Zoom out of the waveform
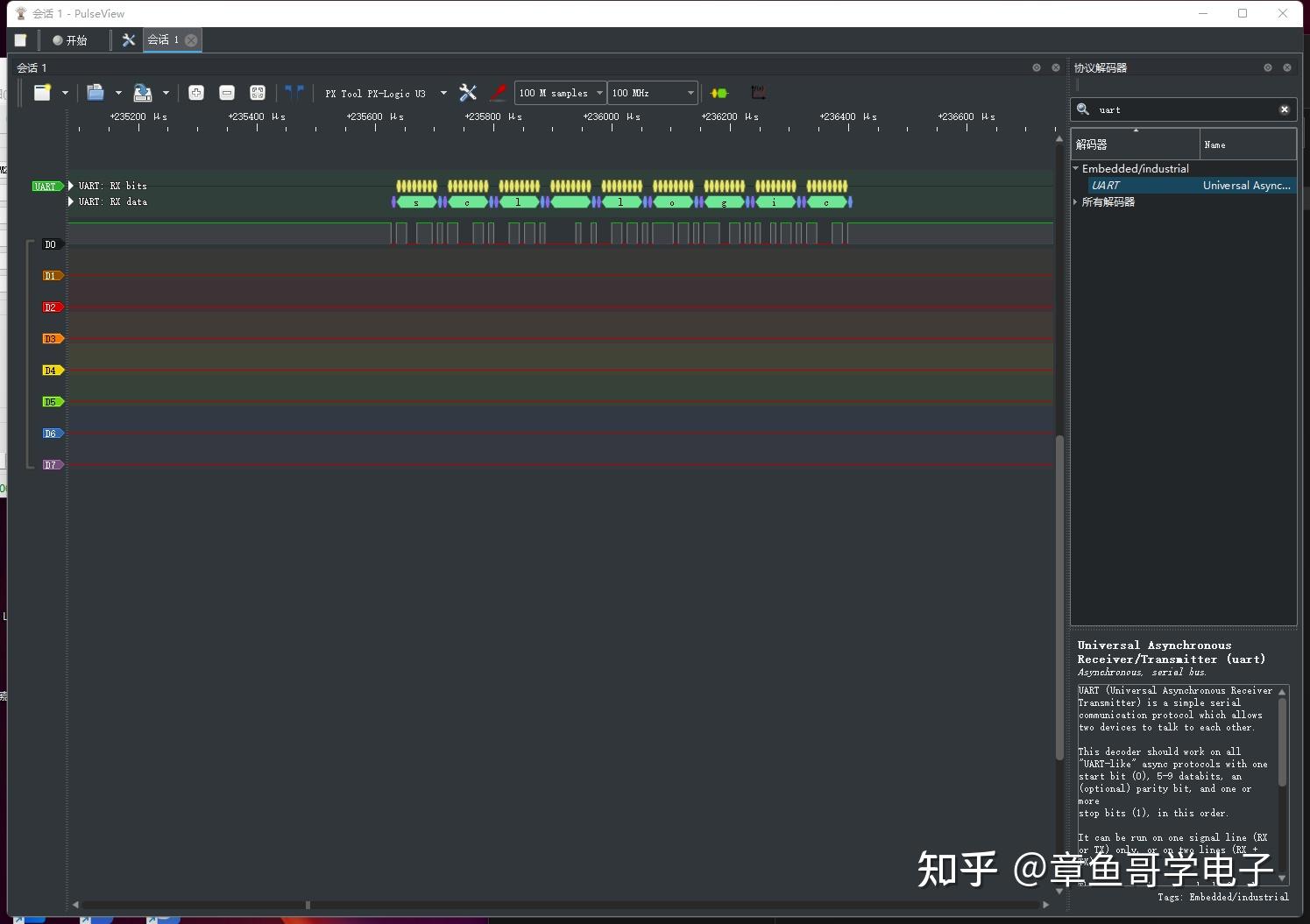1310x924 pixels. [x=227, y=93]
